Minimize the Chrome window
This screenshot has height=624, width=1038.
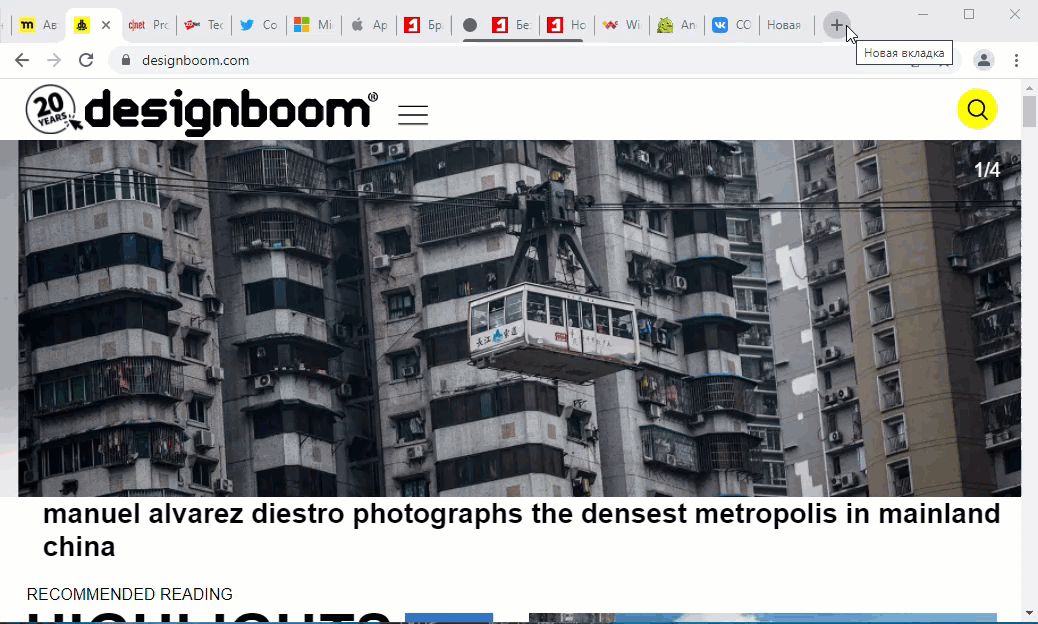coord(923,14)
